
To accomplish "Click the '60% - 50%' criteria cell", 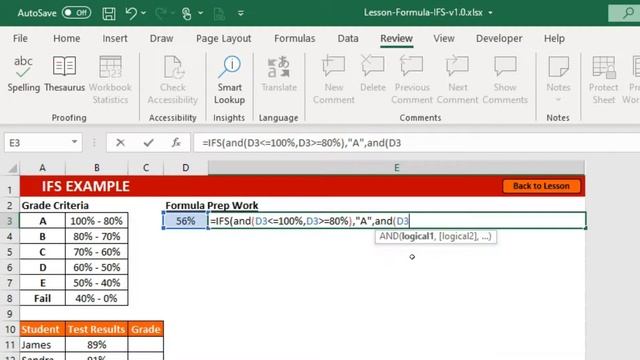I will coord(97,267).
